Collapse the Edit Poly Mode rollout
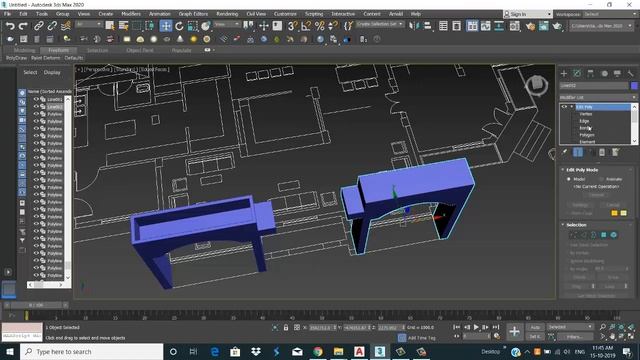This screenshot has height=360, width=640. click(x=562, y=170)
